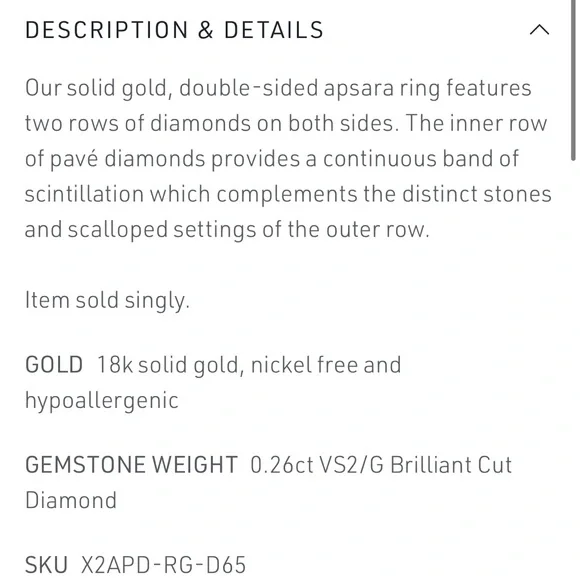Click the '0.26ct VS2/G Brilliant Cut' text

pos(381,465)
